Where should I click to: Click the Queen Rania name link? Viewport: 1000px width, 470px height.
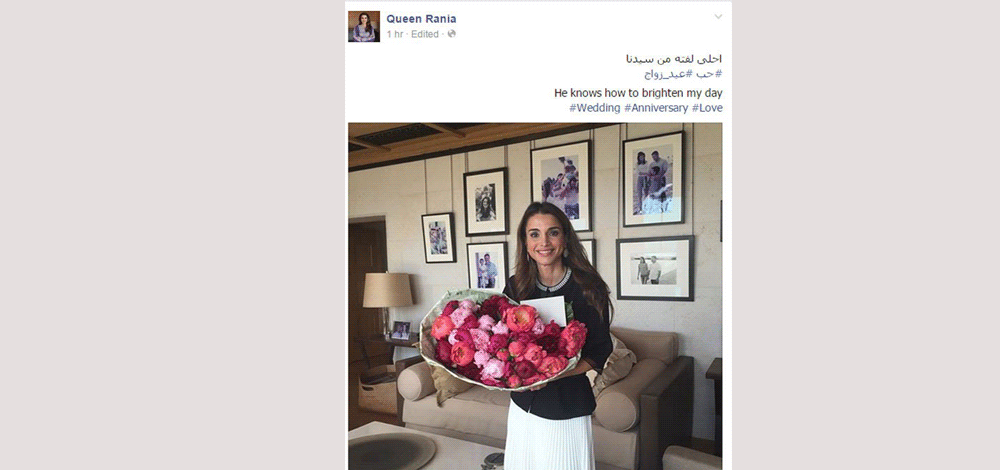click(421, 18)
